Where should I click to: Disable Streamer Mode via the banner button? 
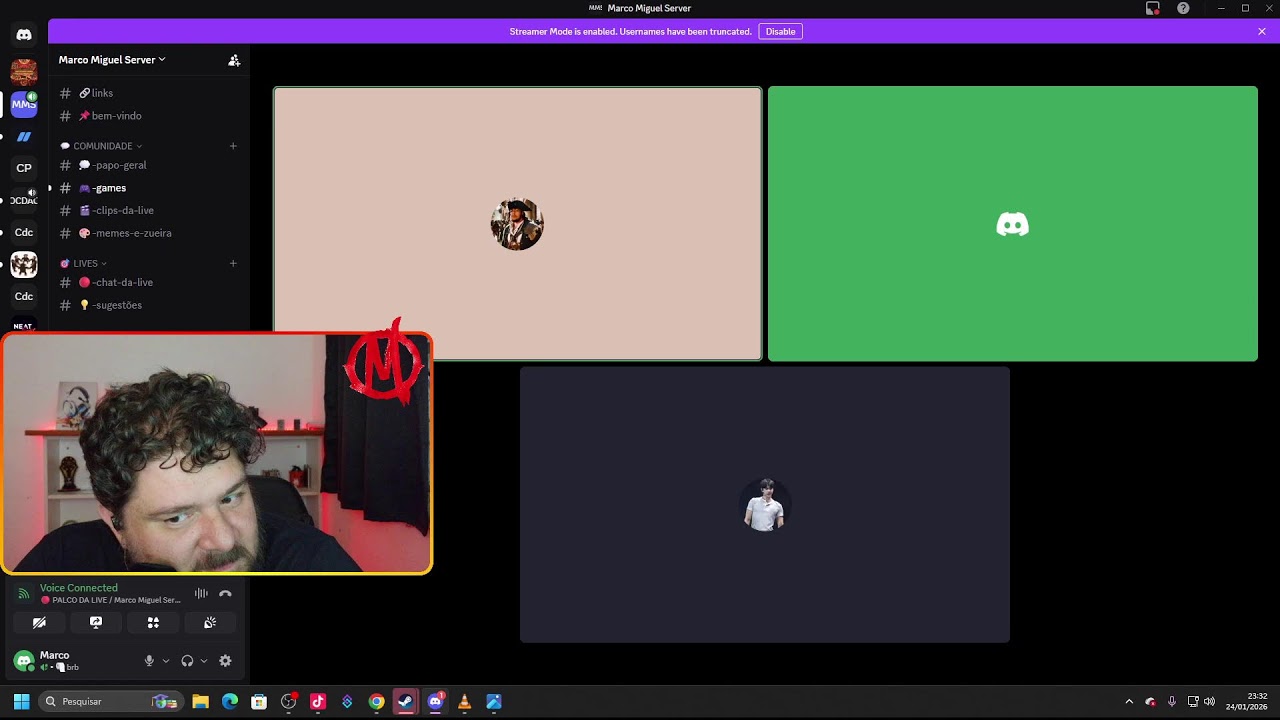click(780, 32)
